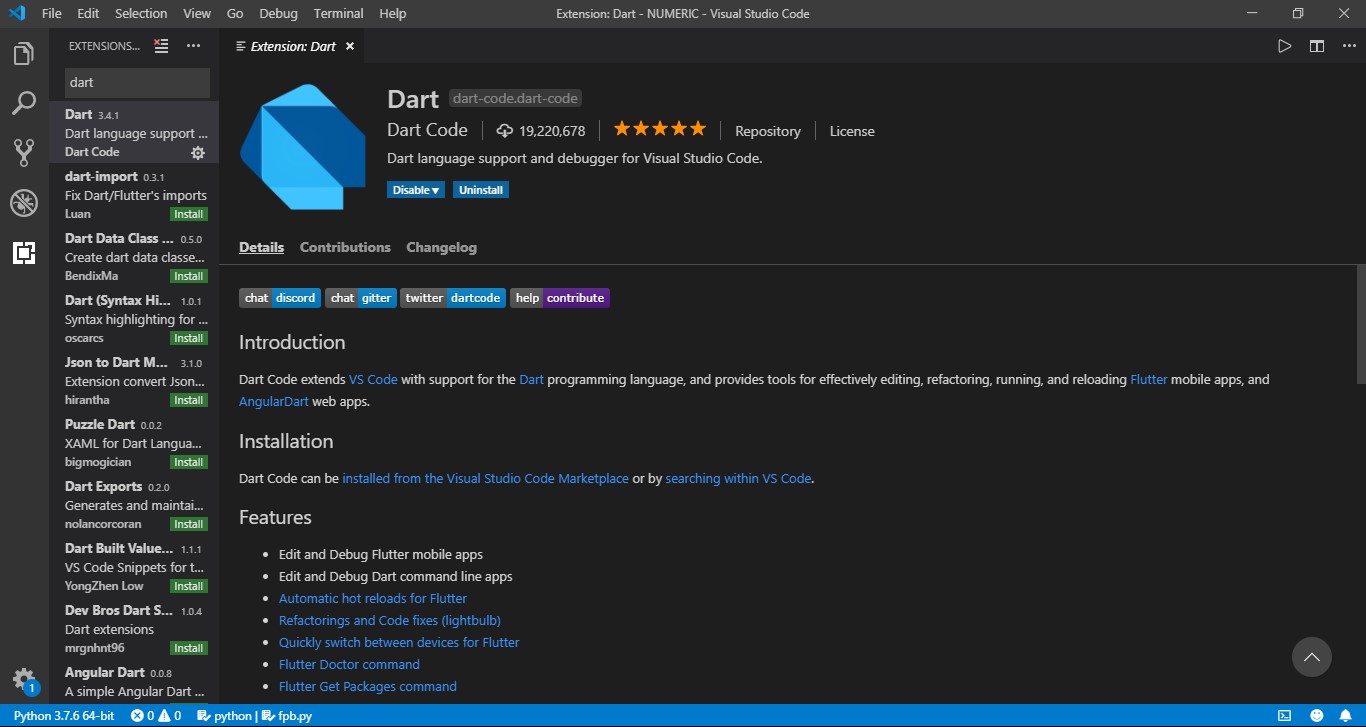Expand the Disable dropdown button
Viewport: 1366px width, 727px height.
coord(416,190)
